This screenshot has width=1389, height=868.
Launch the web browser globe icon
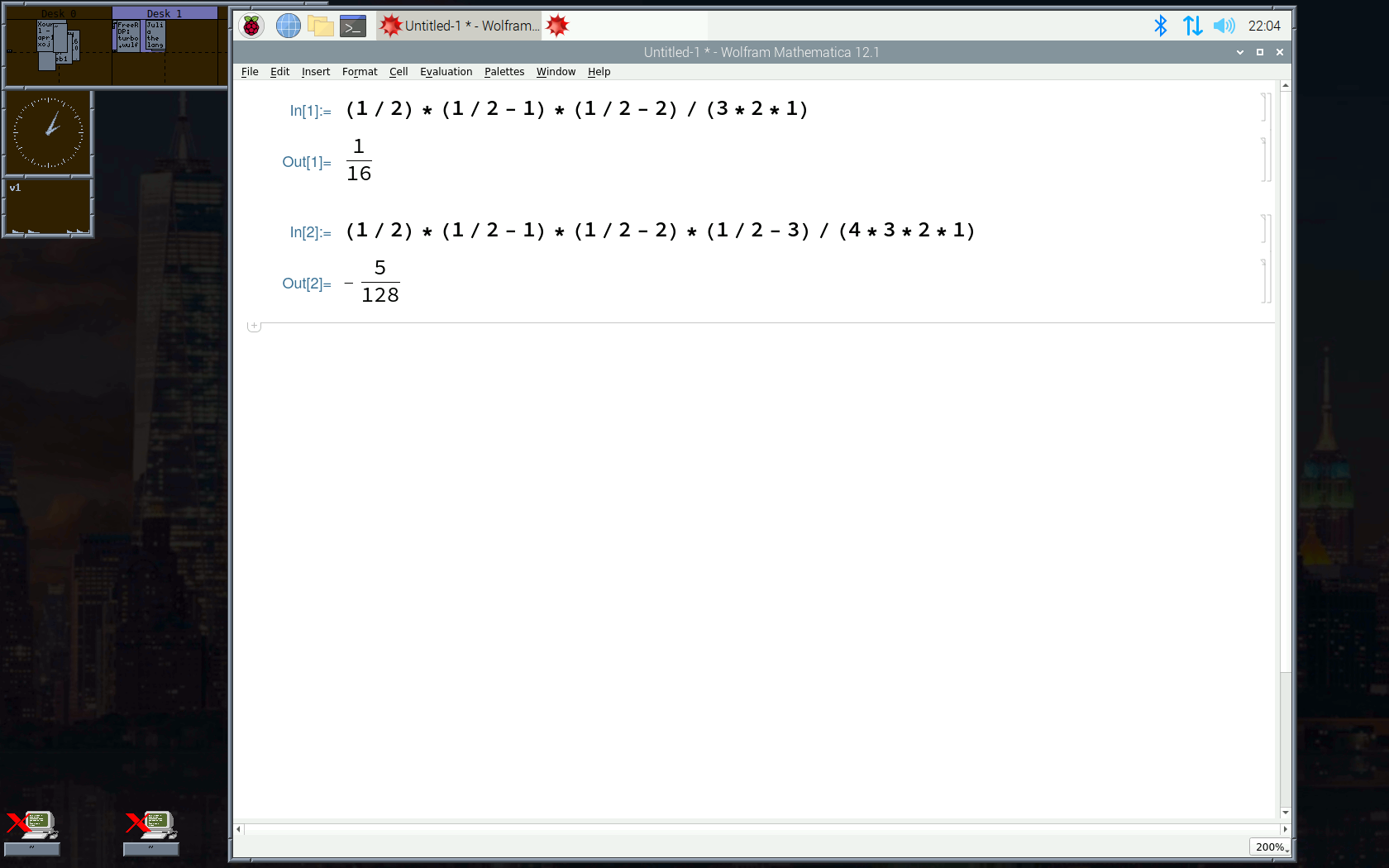point(288,26)
